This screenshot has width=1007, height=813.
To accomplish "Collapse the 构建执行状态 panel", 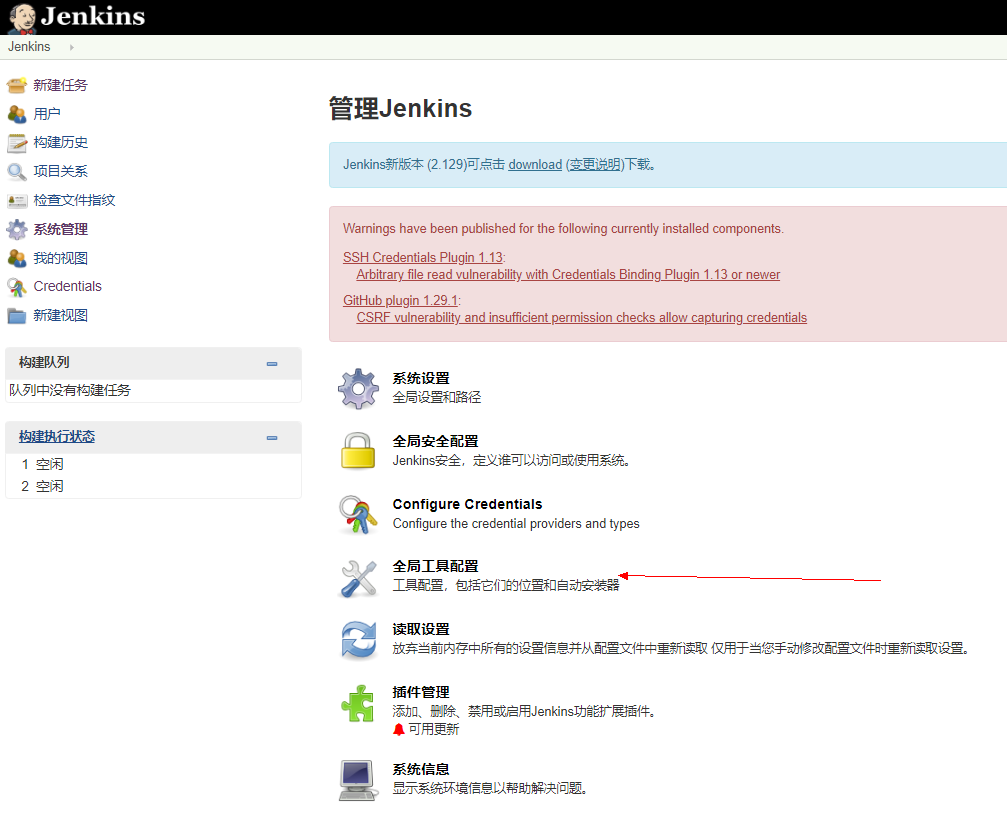I will tap(272, 438).
